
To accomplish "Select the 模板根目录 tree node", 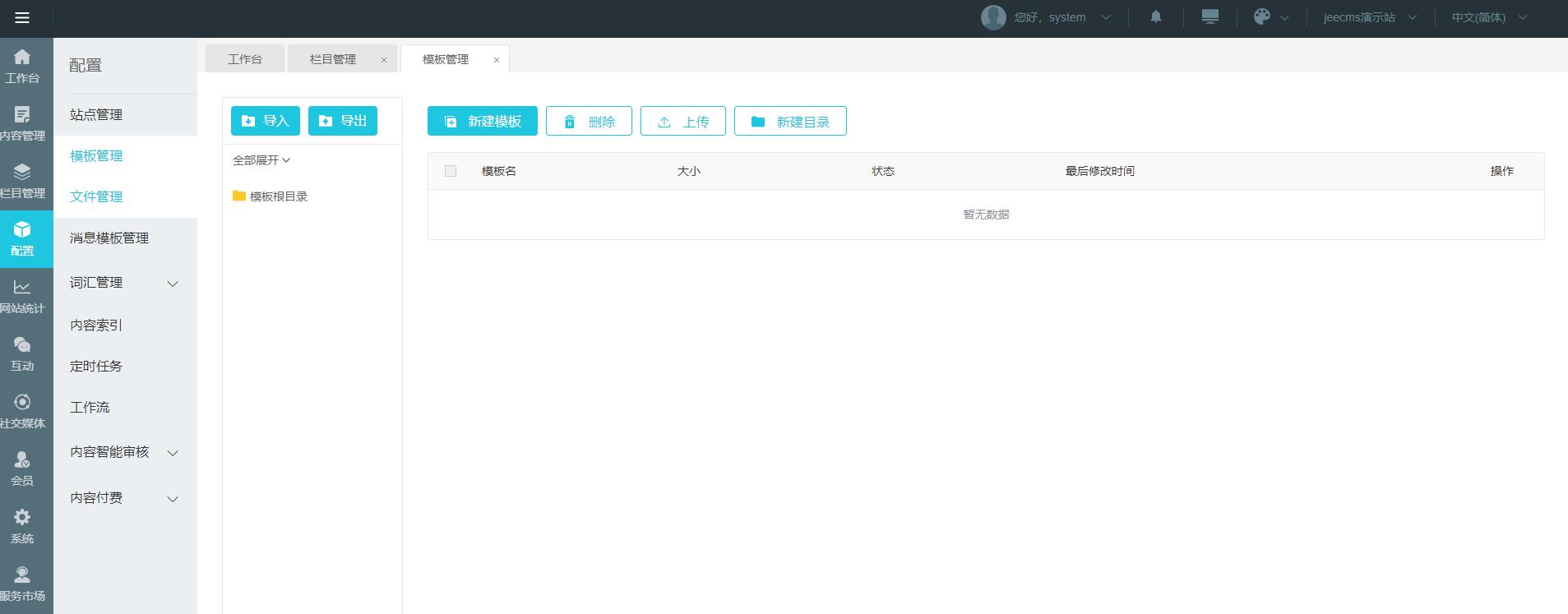I will [x=279, y=196].
